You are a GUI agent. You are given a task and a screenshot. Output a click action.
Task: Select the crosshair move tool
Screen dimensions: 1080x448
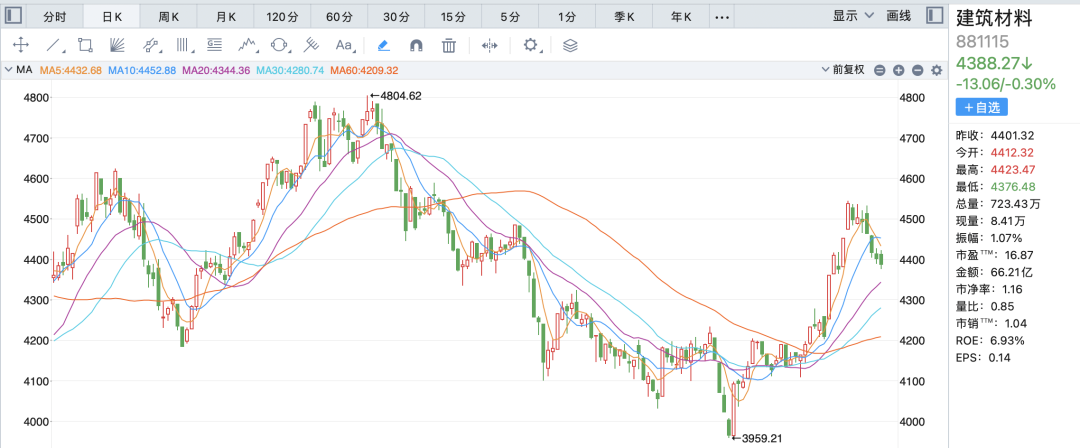[x=20, y=45]
